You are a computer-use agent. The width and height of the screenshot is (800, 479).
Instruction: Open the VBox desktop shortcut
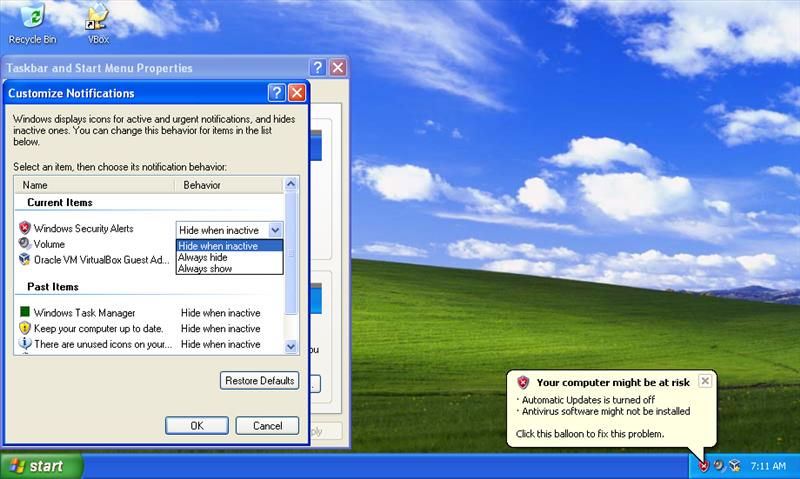point(97,23)
